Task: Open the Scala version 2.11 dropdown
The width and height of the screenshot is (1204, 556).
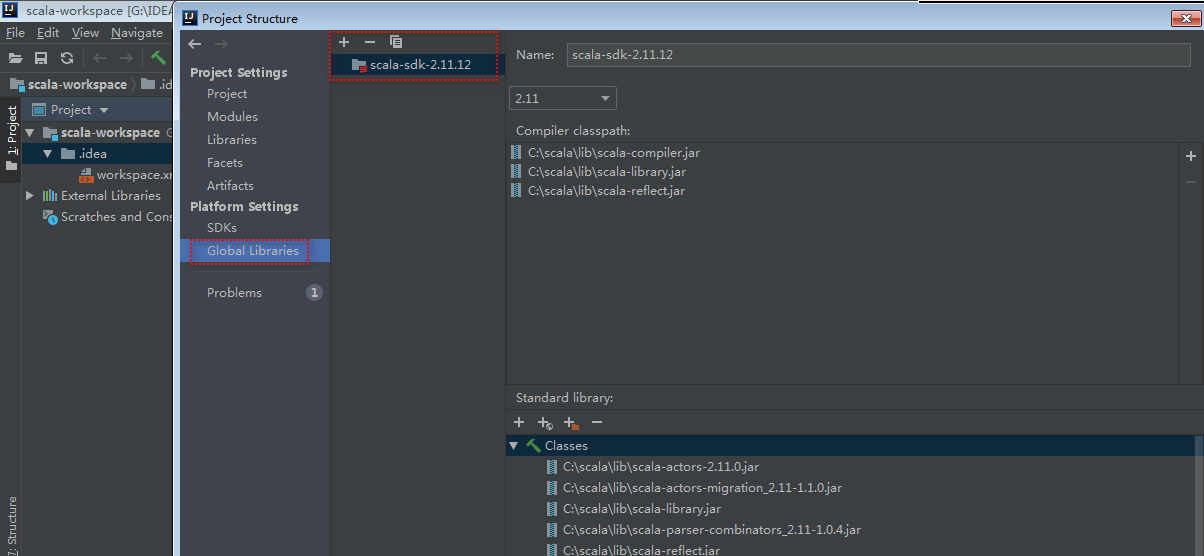Action: [x=563, y=98]
